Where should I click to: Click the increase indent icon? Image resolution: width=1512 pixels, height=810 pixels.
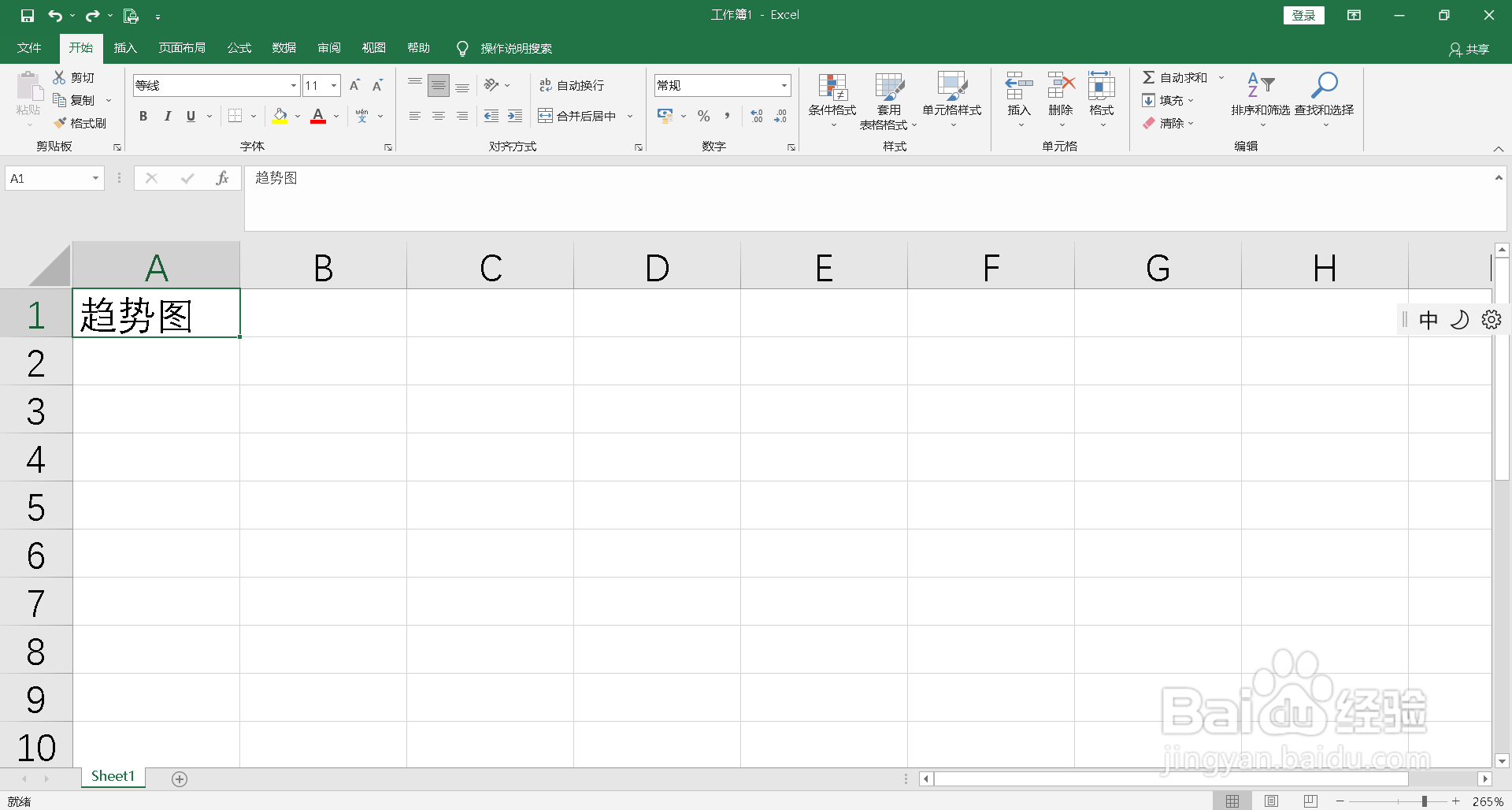coord(515,116)
